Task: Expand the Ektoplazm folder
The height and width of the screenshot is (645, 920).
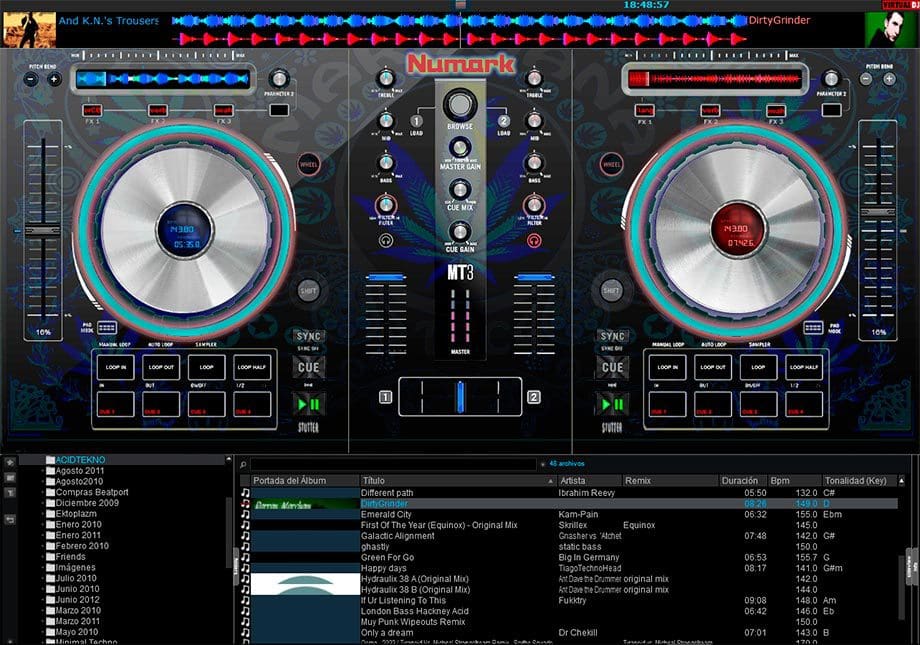Action: (43, 514)
